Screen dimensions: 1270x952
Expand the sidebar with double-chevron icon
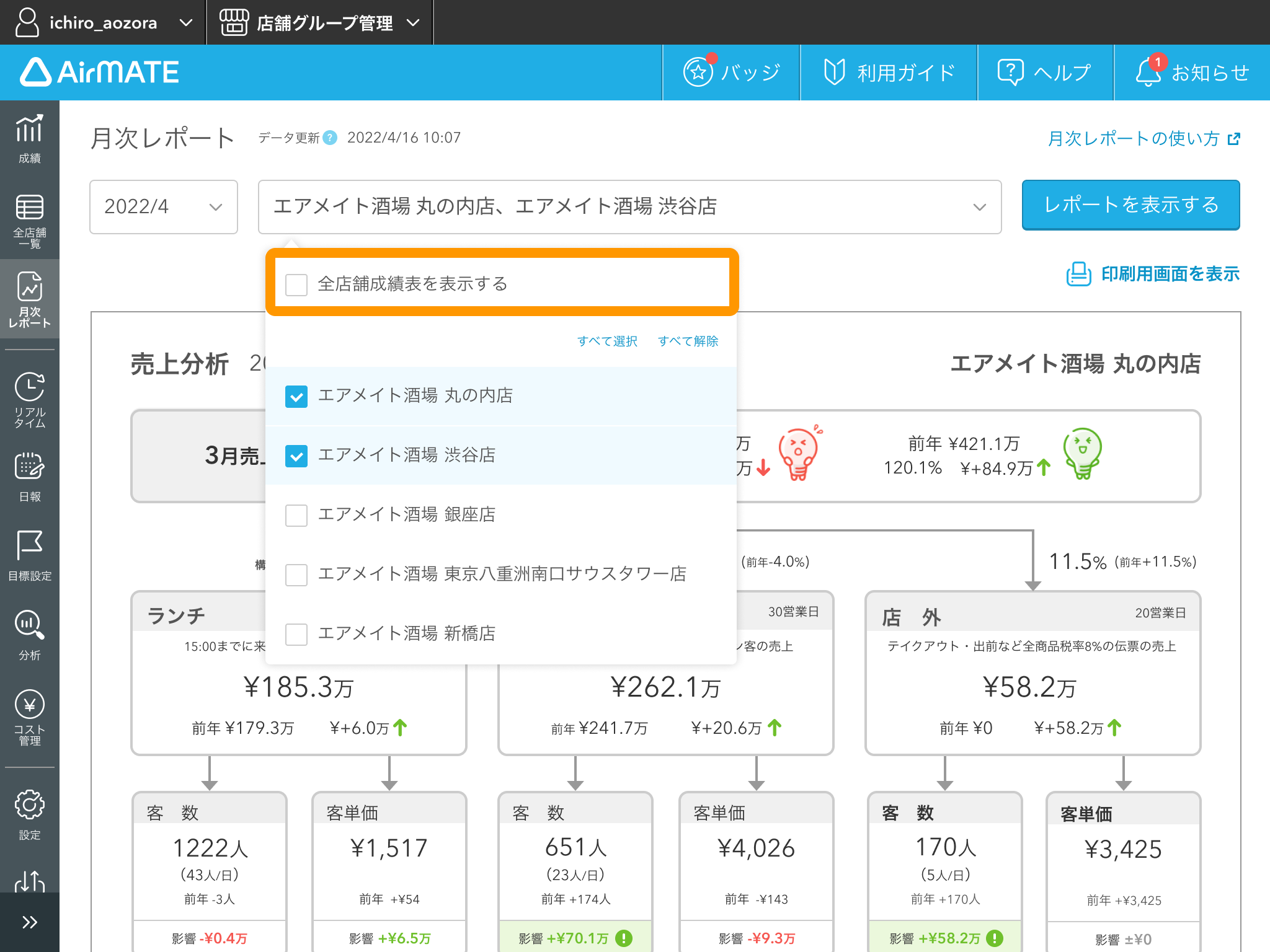click(x=30, y=922)
